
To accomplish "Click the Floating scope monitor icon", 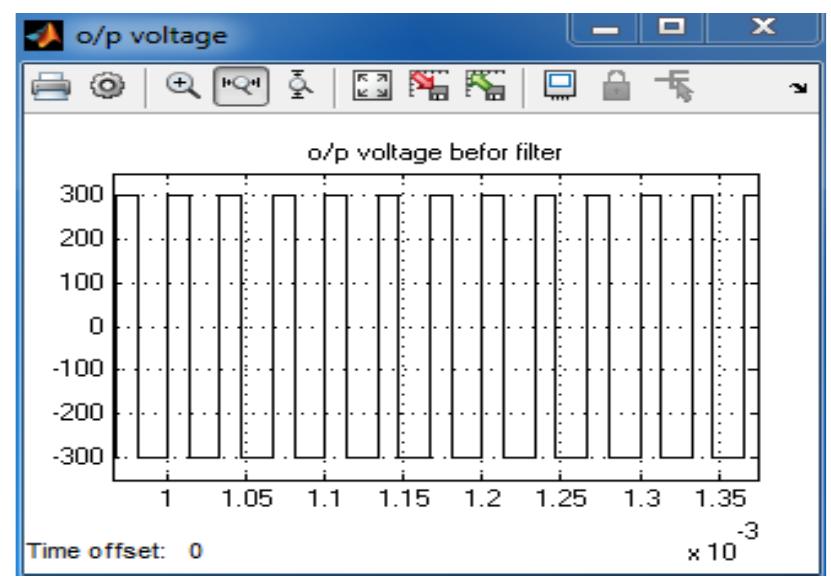I will click(561, 85).
